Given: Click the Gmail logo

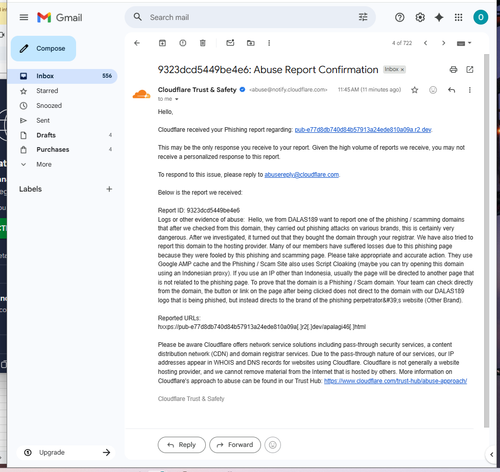Looking at the screenshot, I should click(x=60, y=17).
